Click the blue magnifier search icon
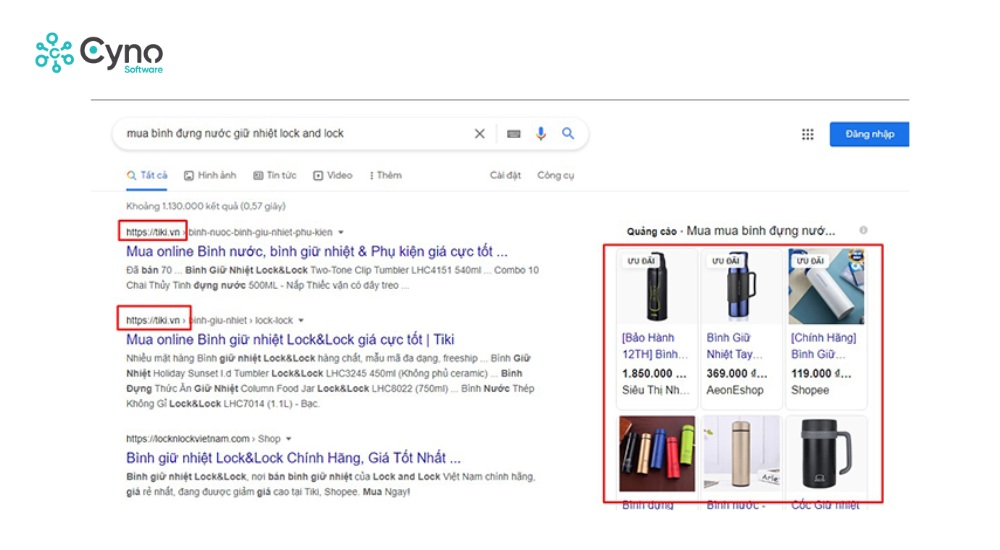The image size is (1000, 550). coord(568,133)
